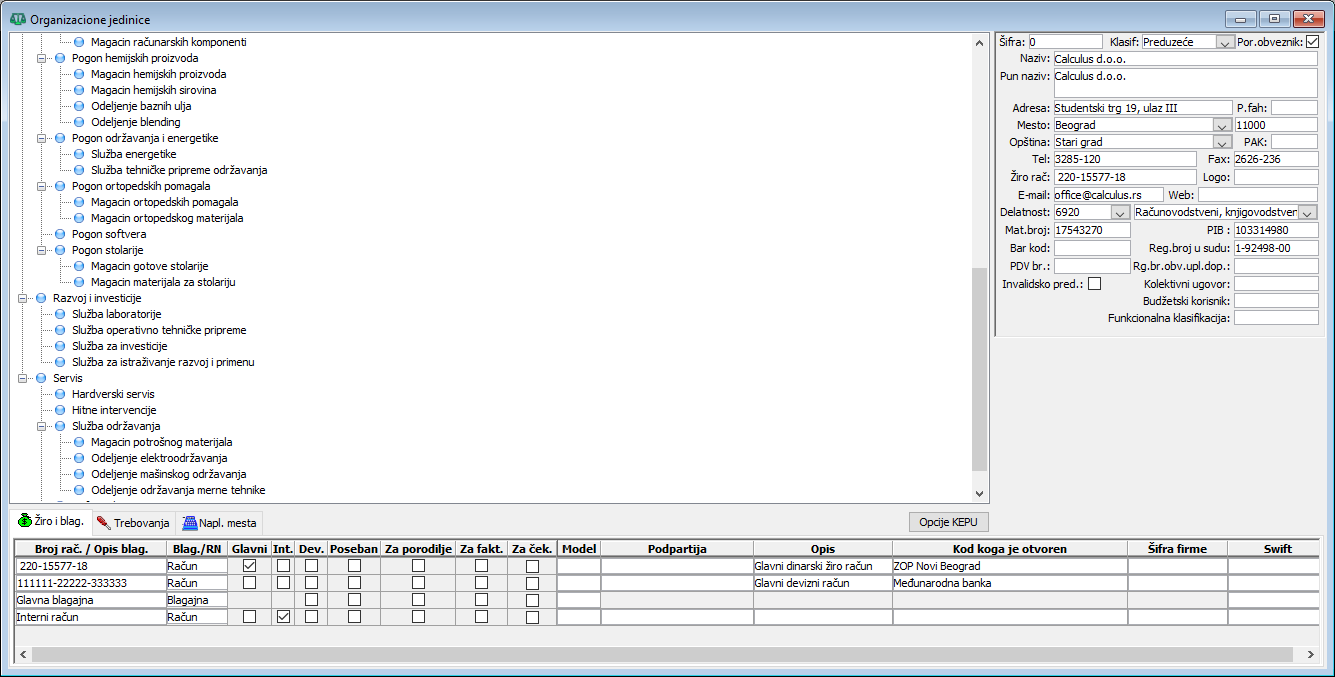The width and height of the screenshot is (1335, 677).
Task: Click the icon beside Magacin gotove stolarije
Action: tap(79, 266)
